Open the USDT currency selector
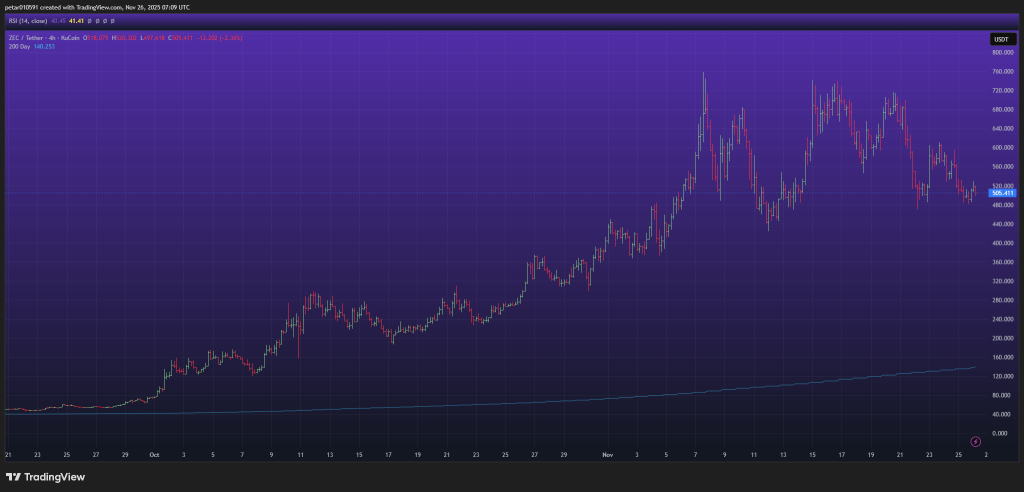This screenshot has width=1024, height=492. [x=1001, y=39]
